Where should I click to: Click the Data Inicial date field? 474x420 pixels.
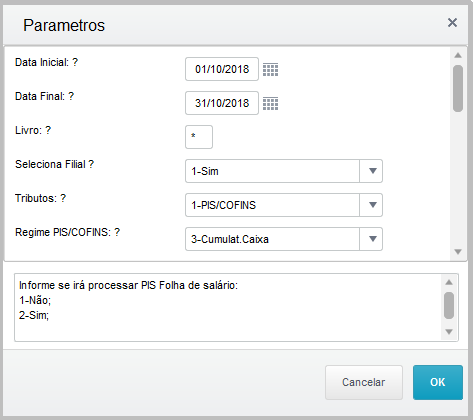click(222, 69)
